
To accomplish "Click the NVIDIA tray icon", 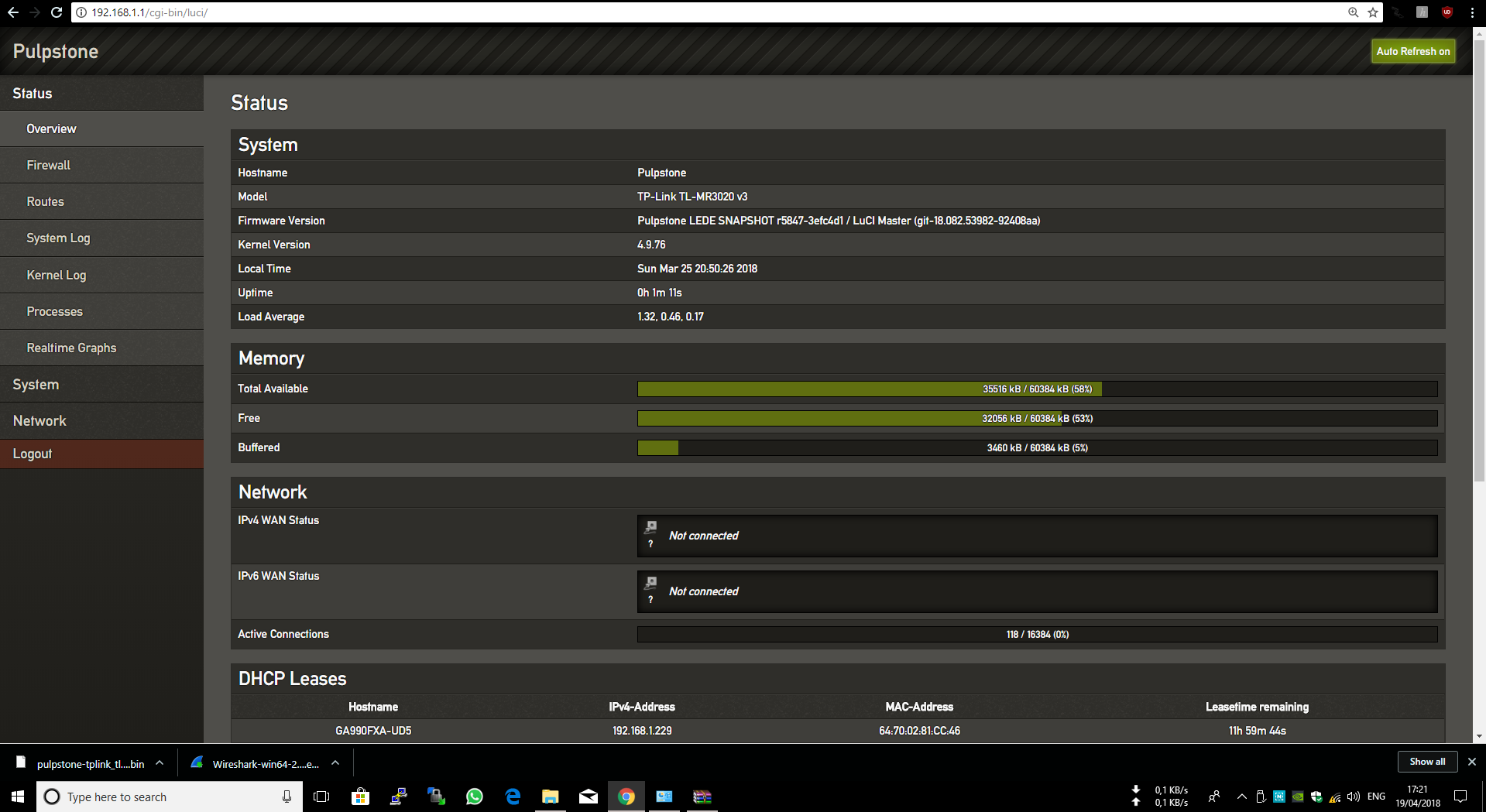I will click(1298, 797).
